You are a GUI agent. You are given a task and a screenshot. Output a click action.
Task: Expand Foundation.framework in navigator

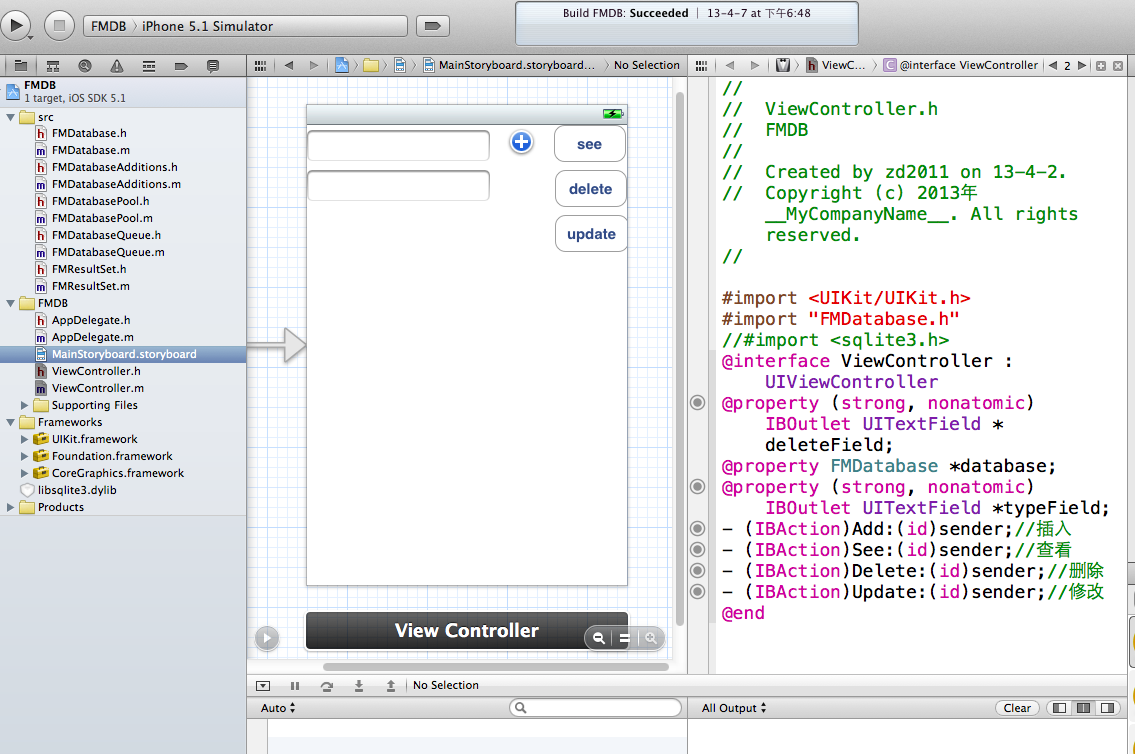point(24,456)
